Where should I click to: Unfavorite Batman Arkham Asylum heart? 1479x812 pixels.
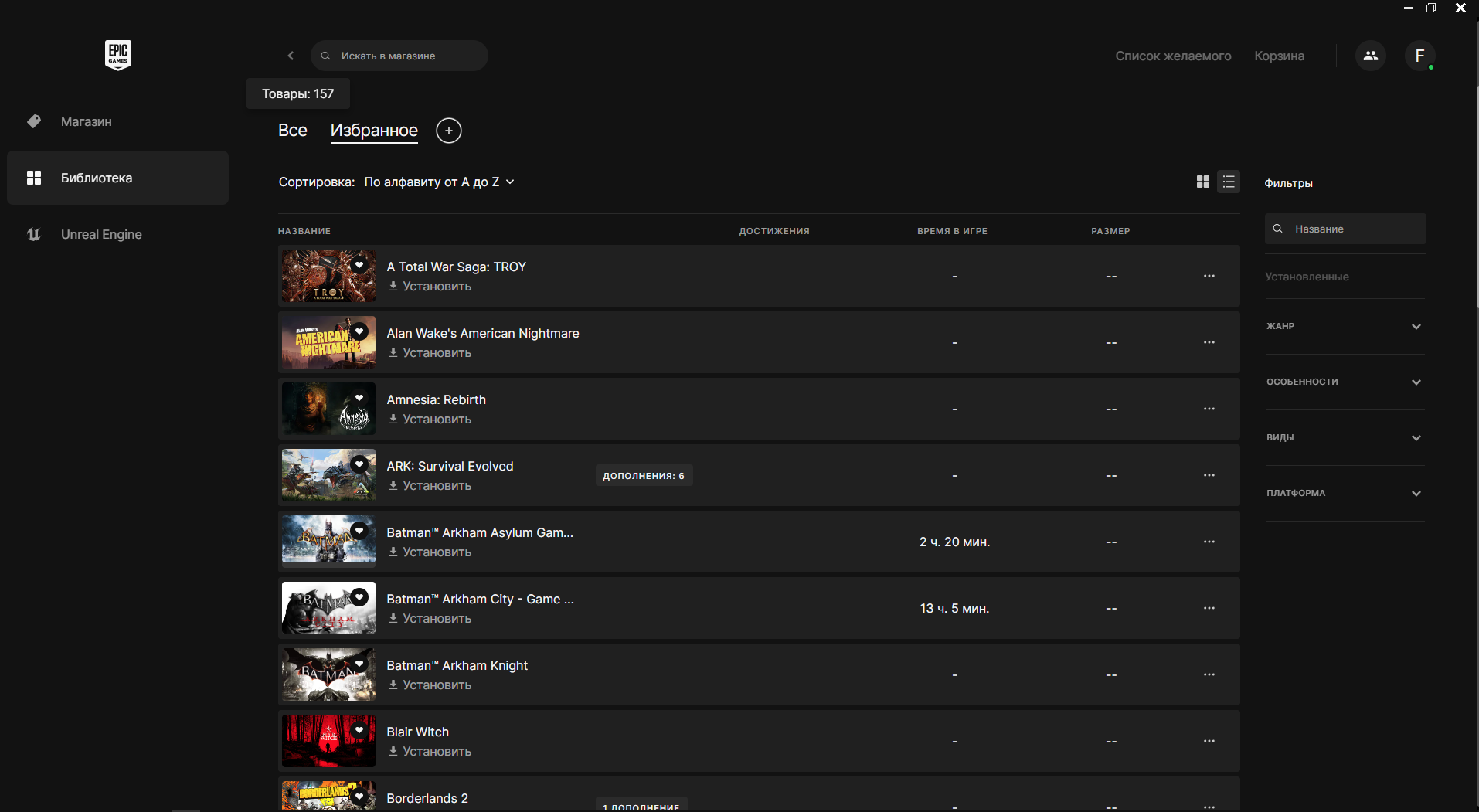(359, 531)
